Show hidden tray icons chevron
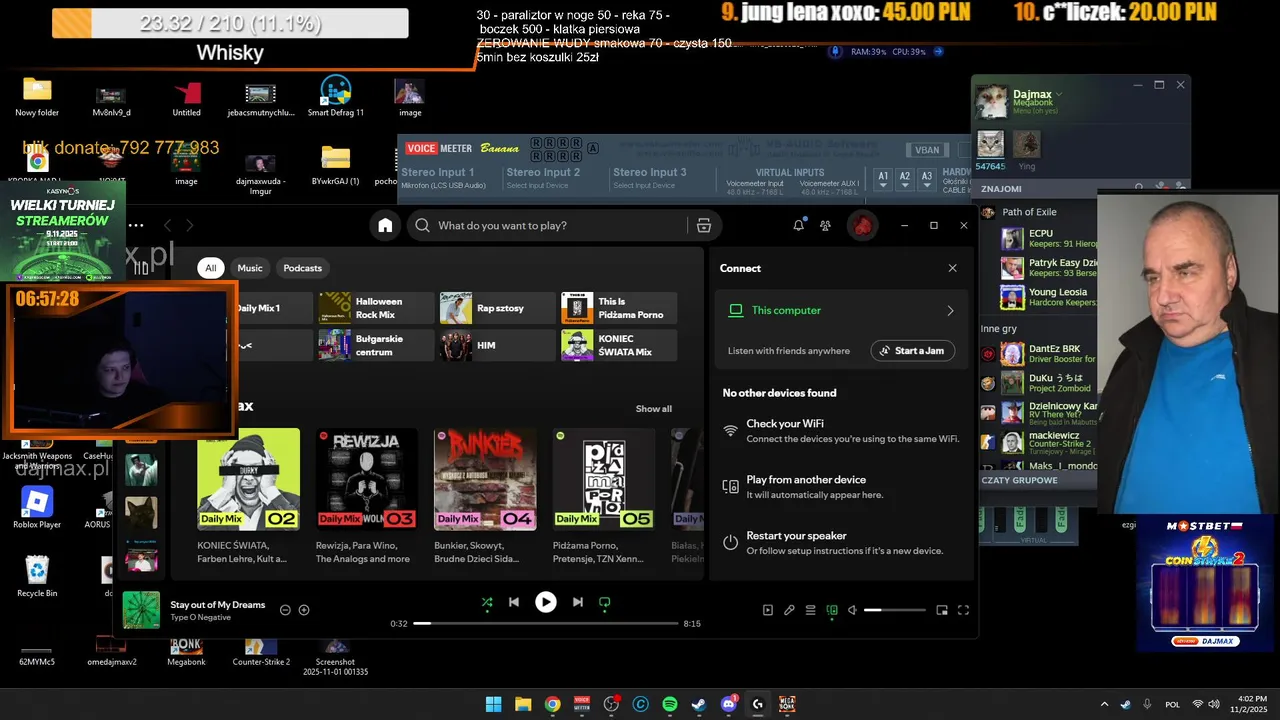The height and width of the screenshot is (720, 1280). point(1104,704)
